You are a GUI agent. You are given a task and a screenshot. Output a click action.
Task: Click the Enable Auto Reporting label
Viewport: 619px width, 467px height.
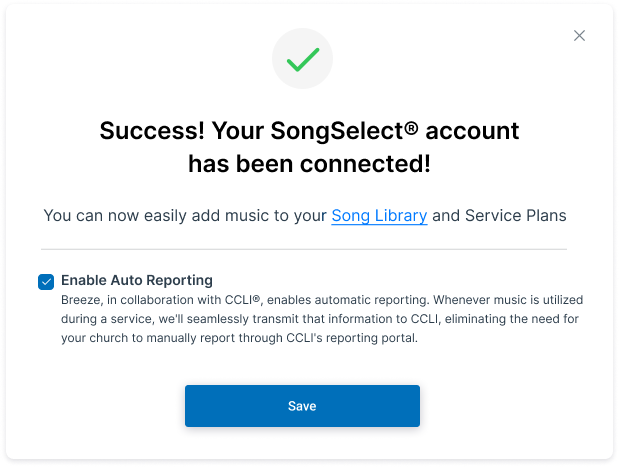click(137, 280)
